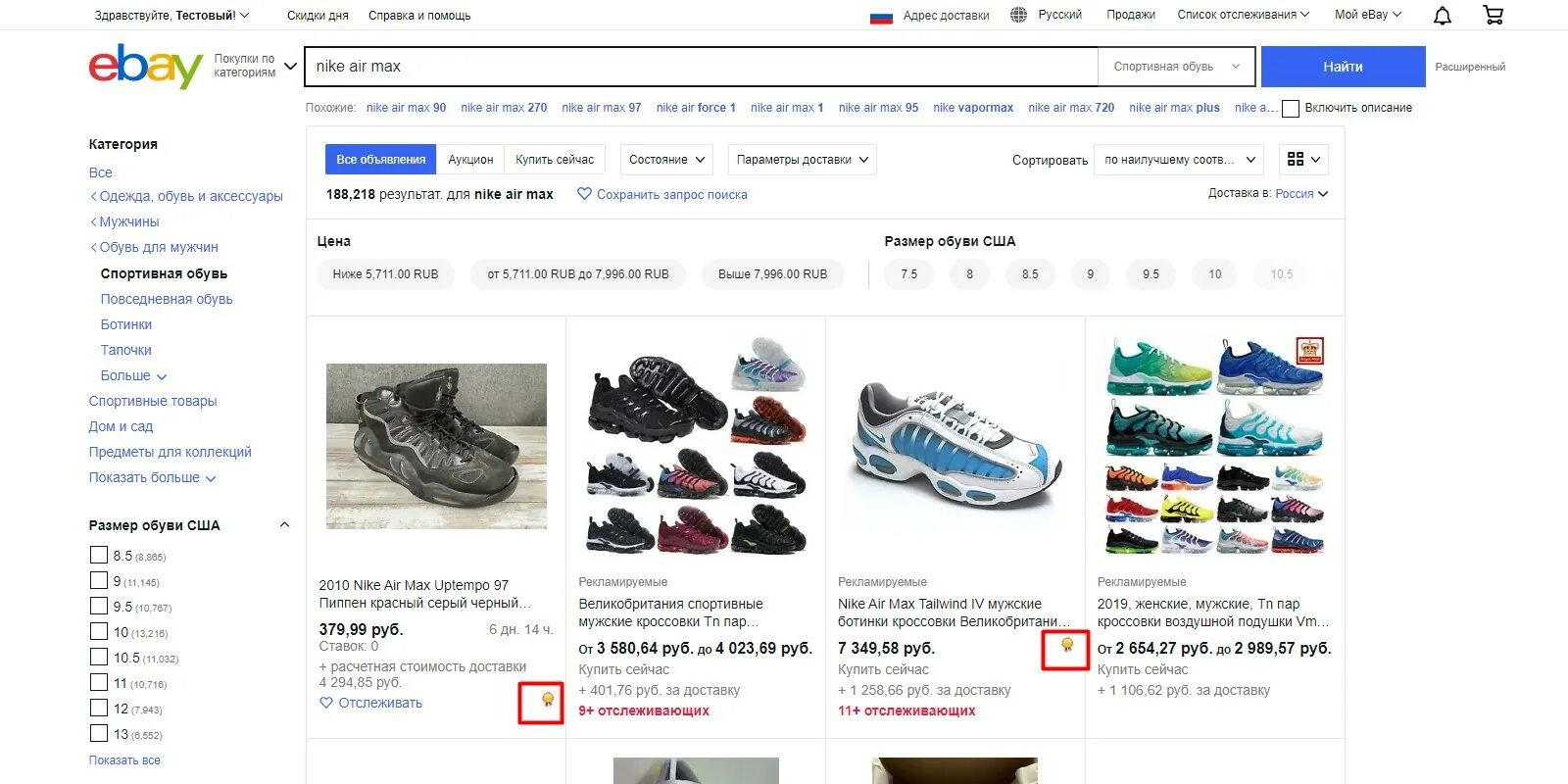Filter price от 5,711.00 до 7,996.00 RUB
1568x784 pixels.
point(578,274)
